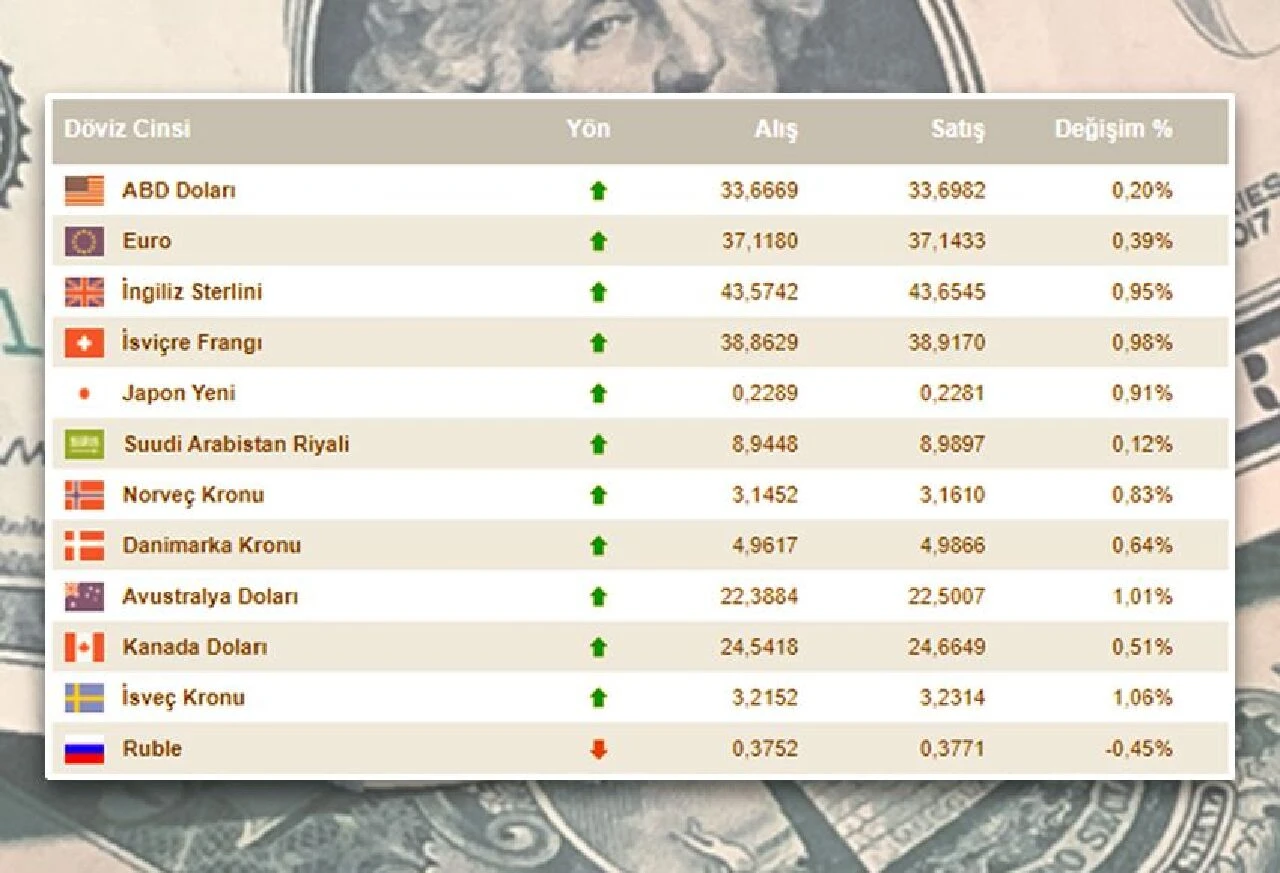Select the Suudi Arabistan Riyali flag

[x=85, y=444]
